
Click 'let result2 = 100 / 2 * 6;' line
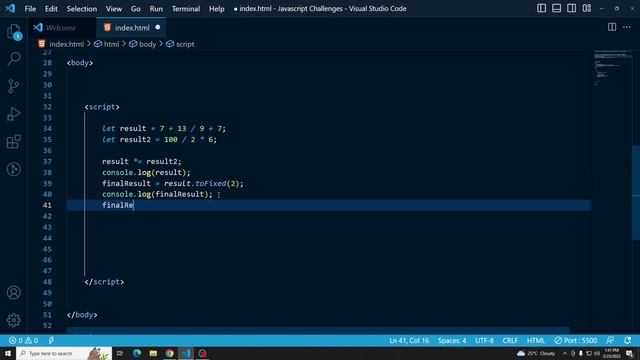click(x=160, y=140)
